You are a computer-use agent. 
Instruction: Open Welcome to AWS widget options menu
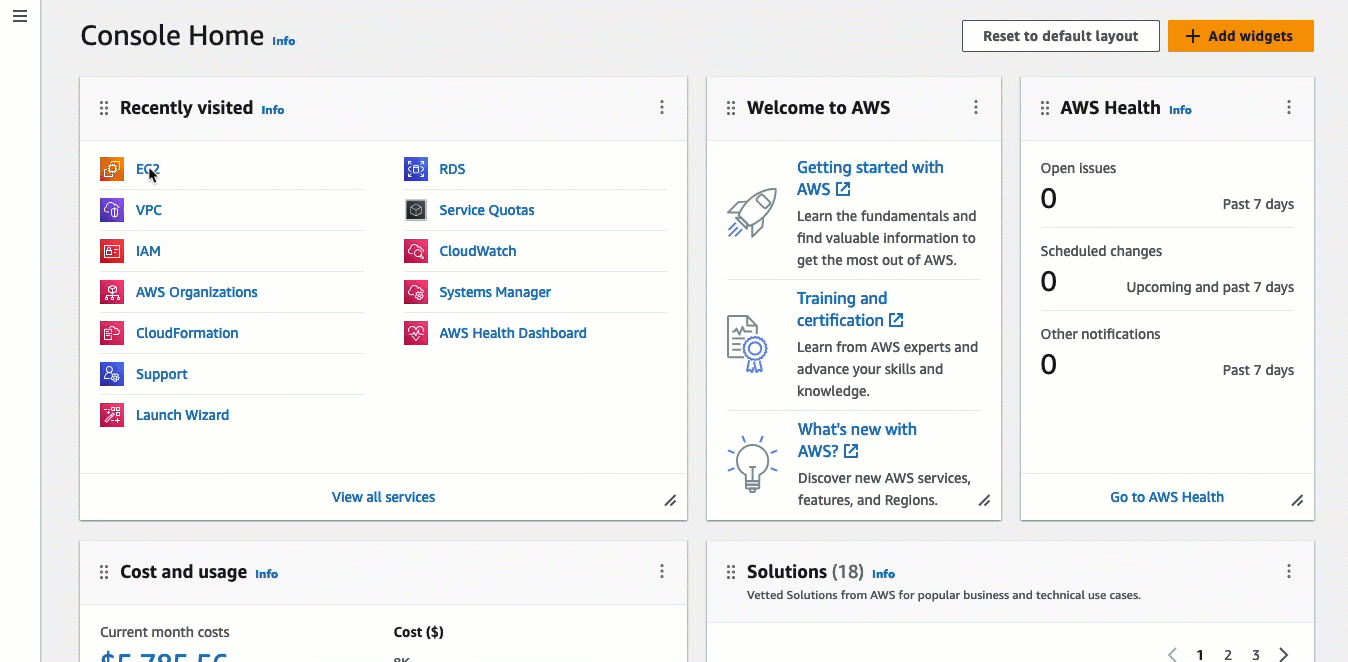point(975,108)
